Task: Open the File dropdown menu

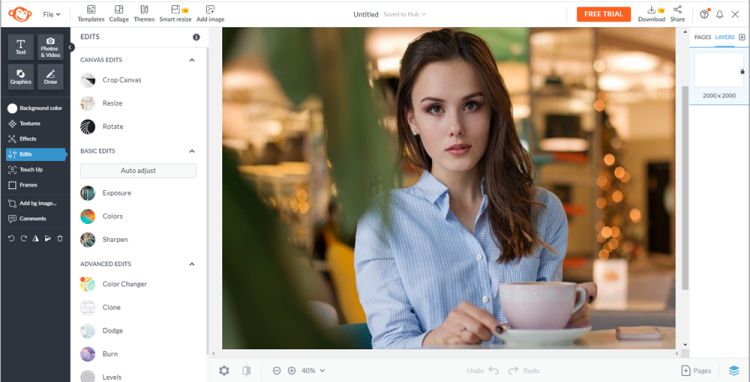Action: [51, 14]
